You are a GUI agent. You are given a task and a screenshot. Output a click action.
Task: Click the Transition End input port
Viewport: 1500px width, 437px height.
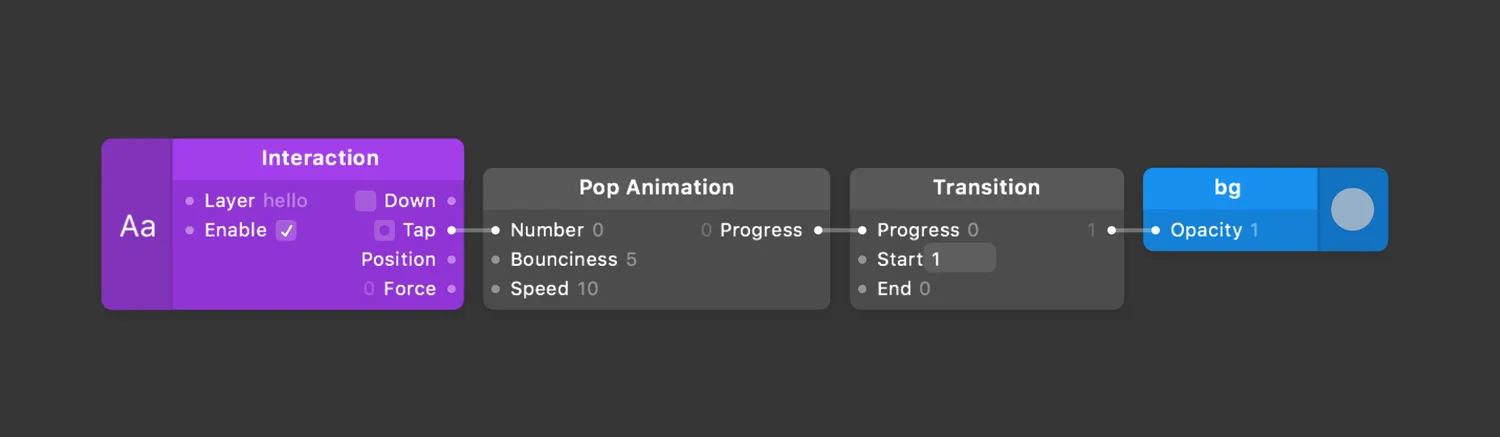point(862,289)
